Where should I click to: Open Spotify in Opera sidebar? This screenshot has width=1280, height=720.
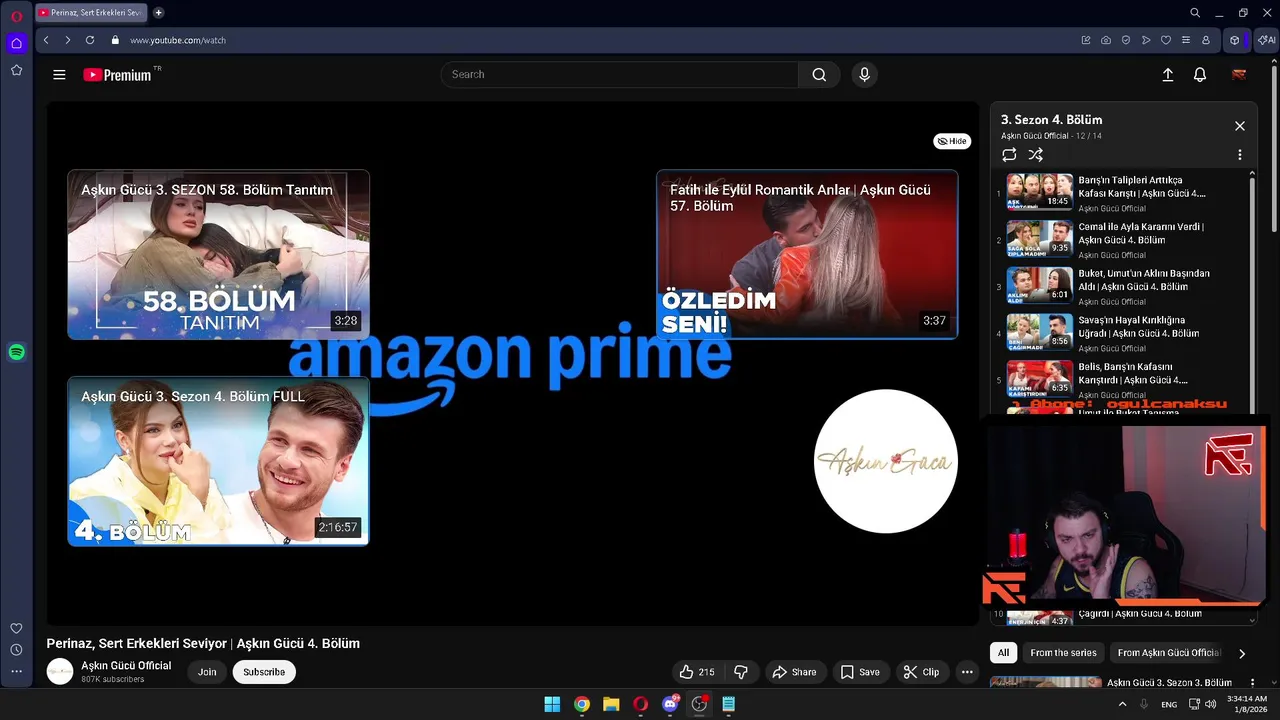16,352
